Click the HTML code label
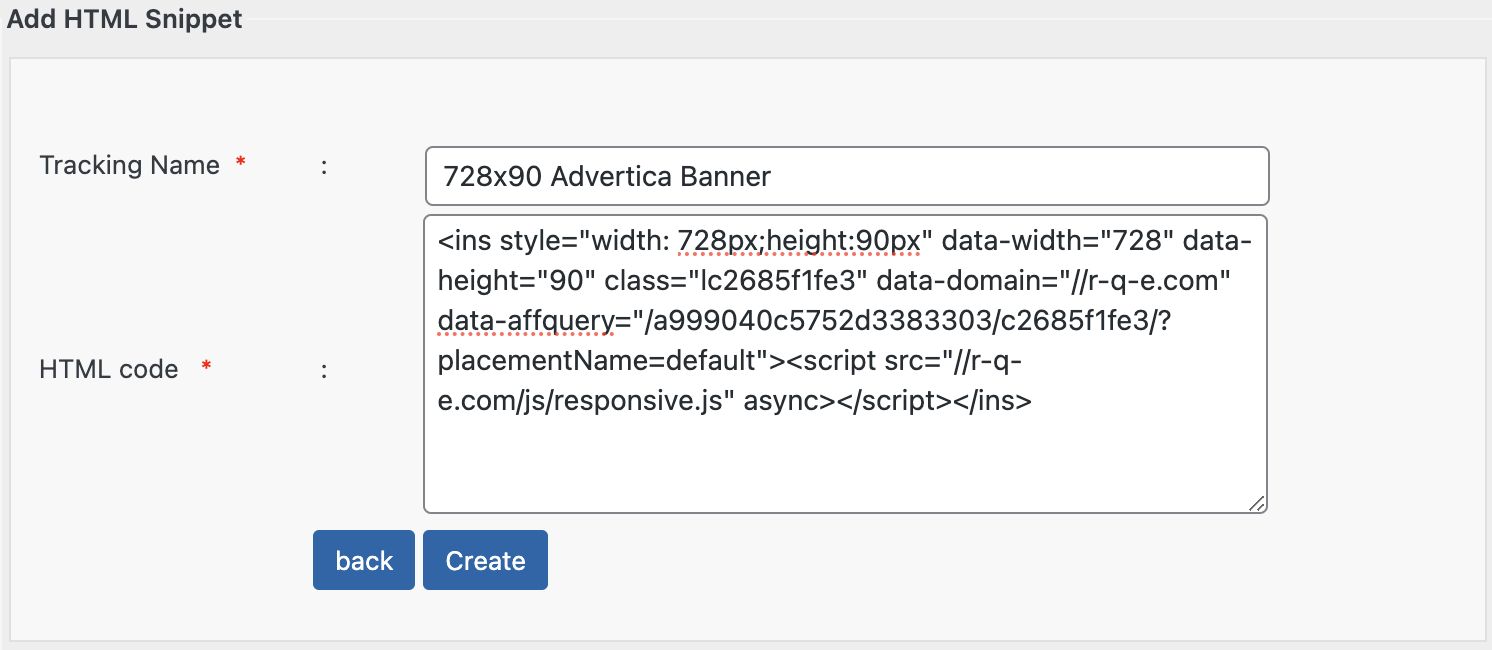This screenshot has height=650, width=1492. pyautogui.click(x=109, y=369)
